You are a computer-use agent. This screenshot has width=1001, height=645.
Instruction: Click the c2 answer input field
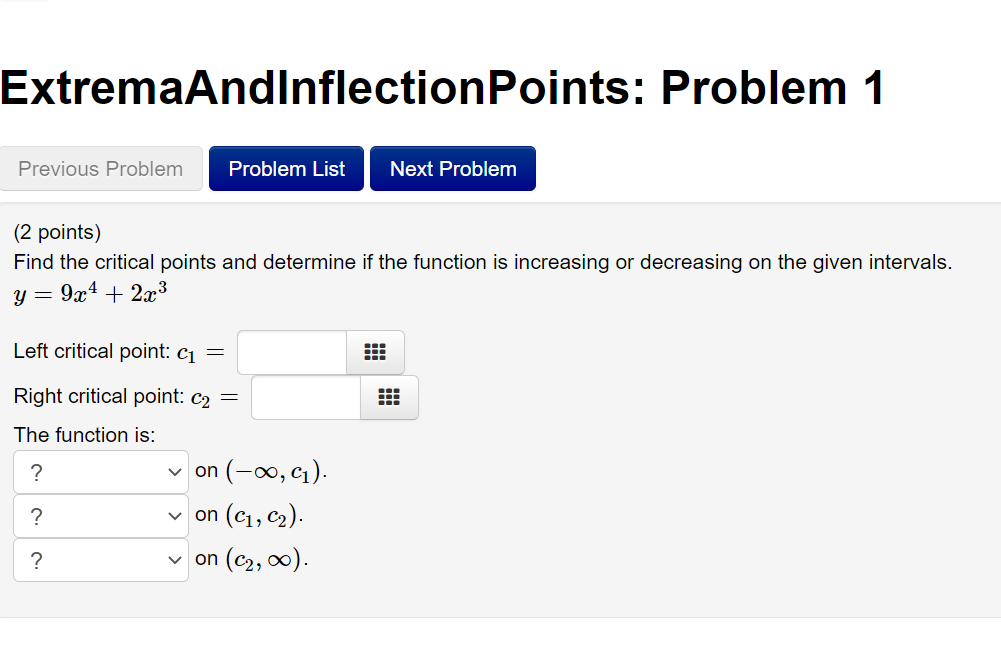(x=305, y=397)
